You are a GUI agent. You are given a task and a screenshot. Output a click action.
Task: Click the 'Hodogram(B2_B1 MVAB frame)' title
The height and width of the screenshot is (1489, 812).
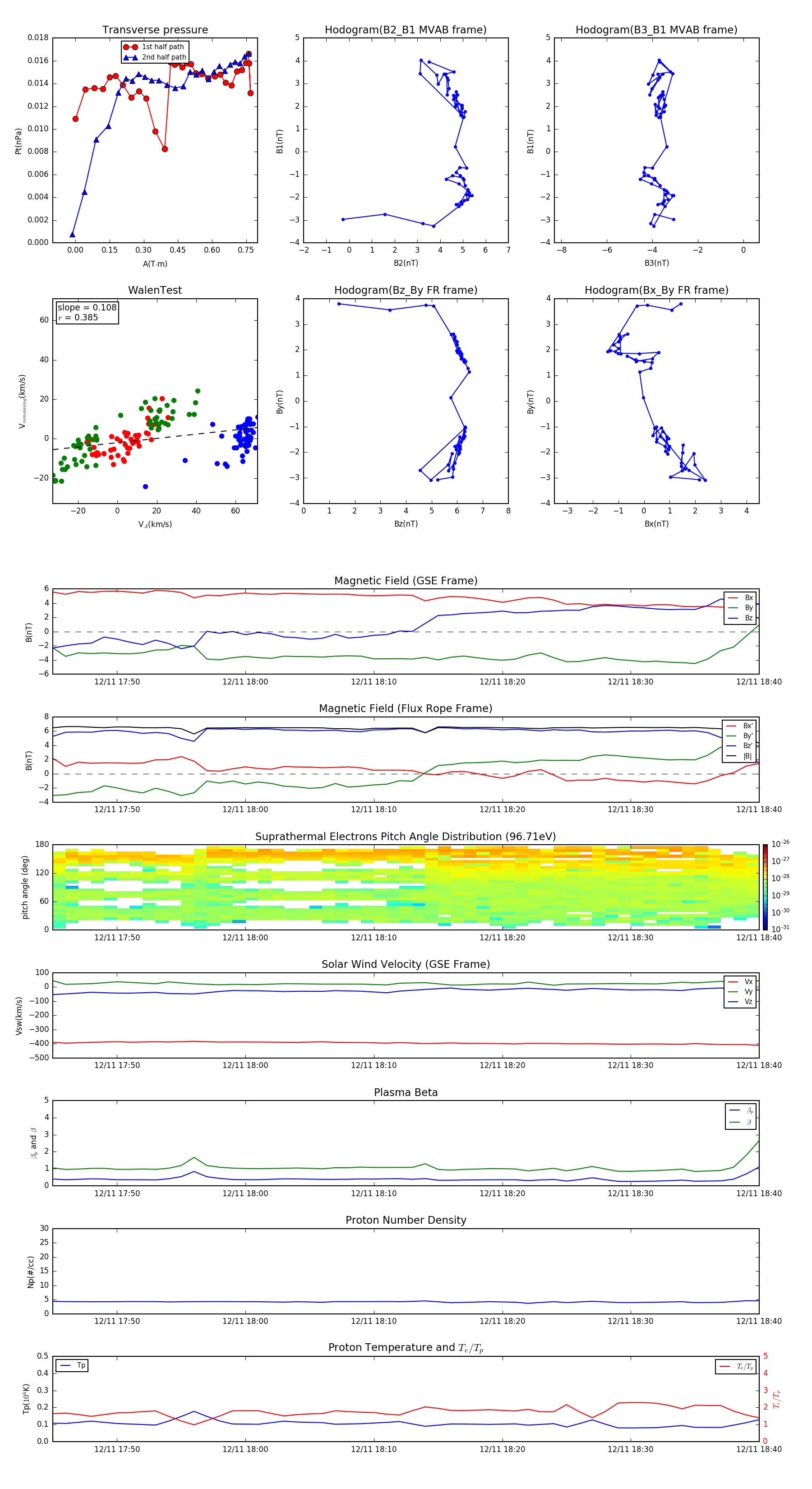[x=406, y=30]
